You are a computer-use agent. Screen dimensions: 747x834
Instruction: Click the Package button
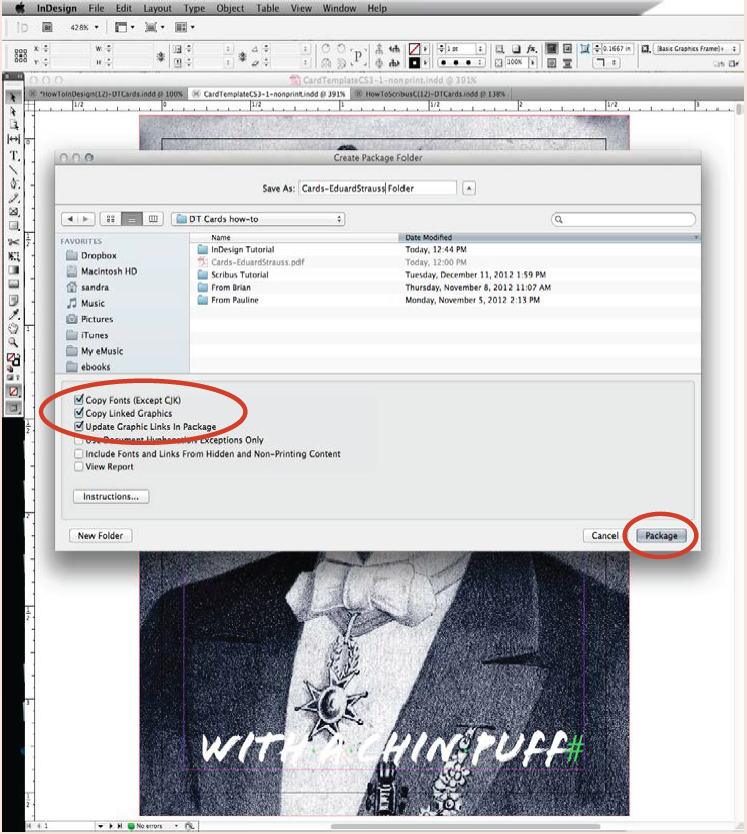point(660,535)
